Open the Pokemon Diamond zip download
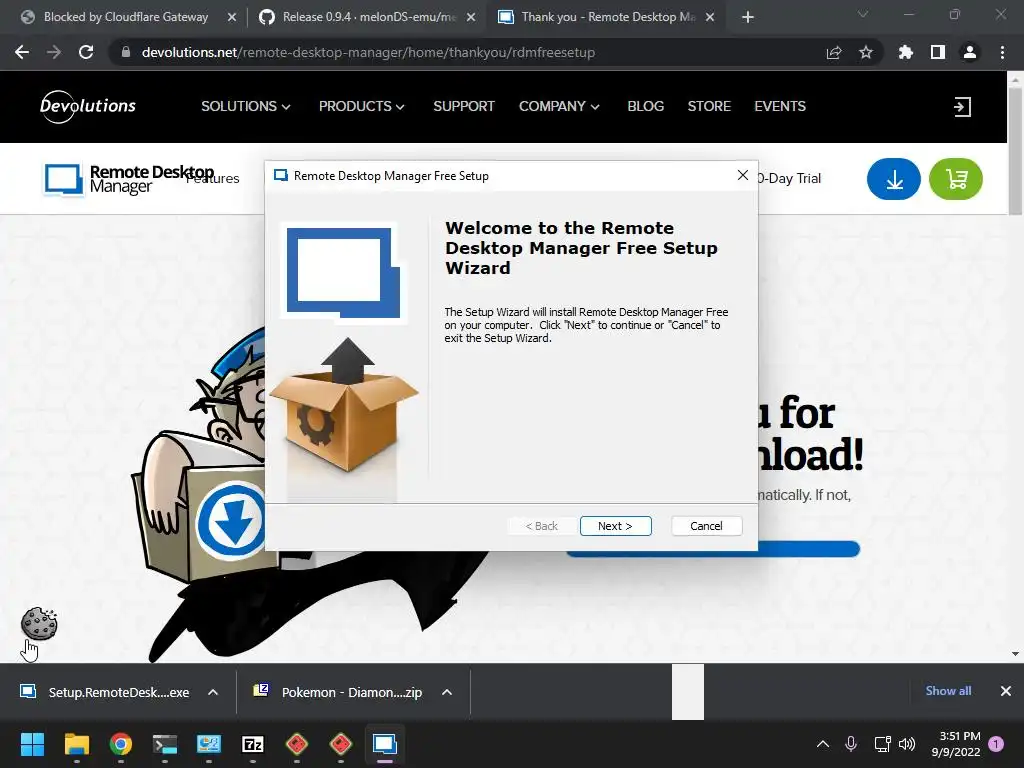This screenshot has width=1024, height=768. (x=340, y=692)
